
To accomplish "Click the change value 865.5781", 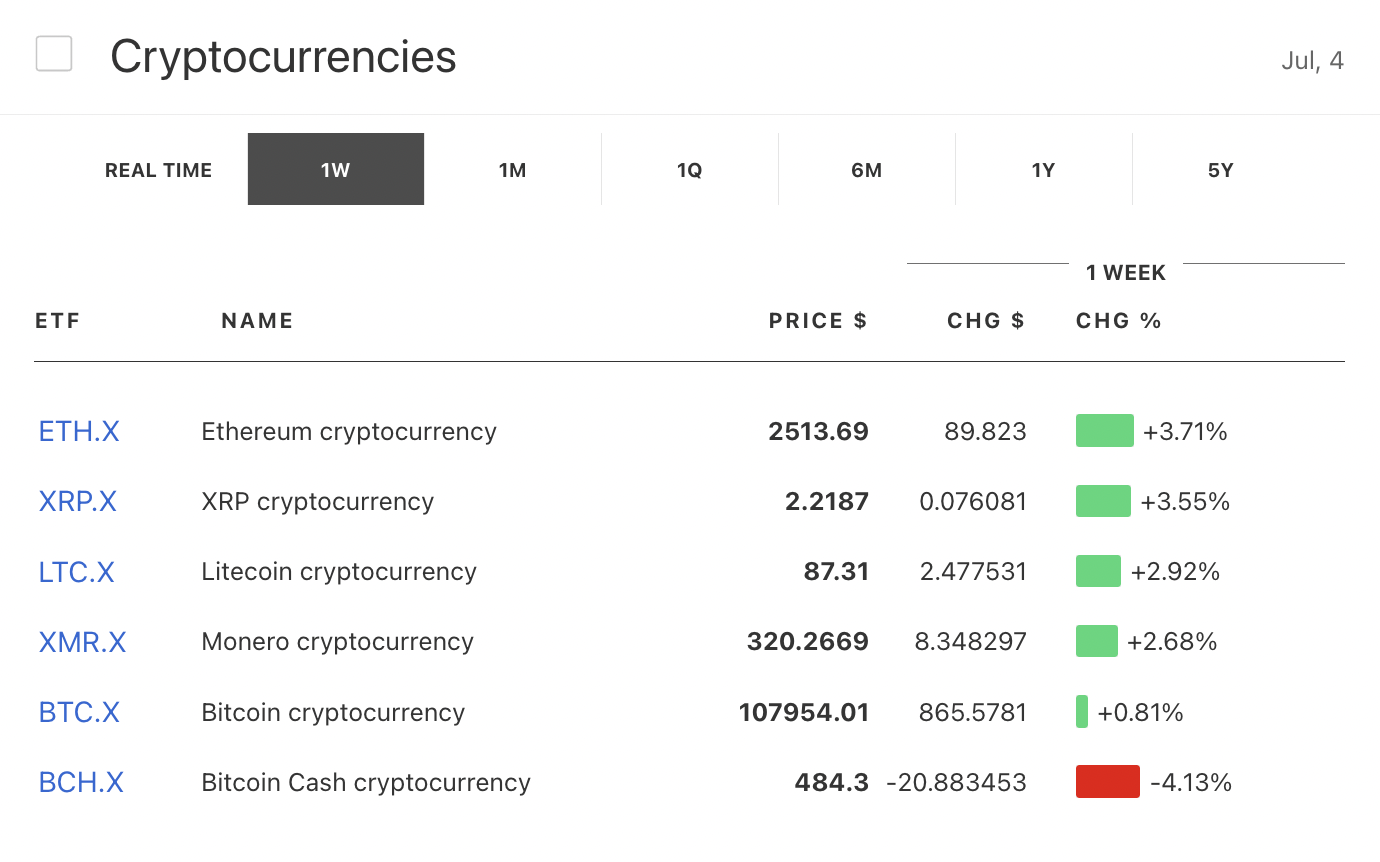I will (x=973, y=712).
